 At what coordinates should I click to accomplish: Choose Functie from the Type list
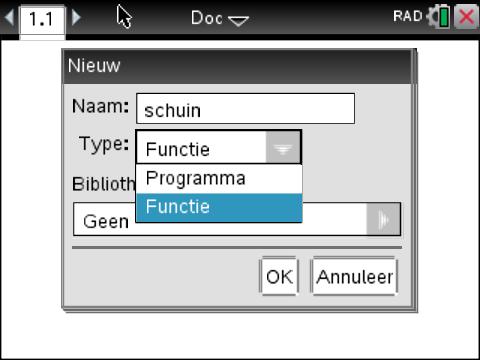point(219,207)
